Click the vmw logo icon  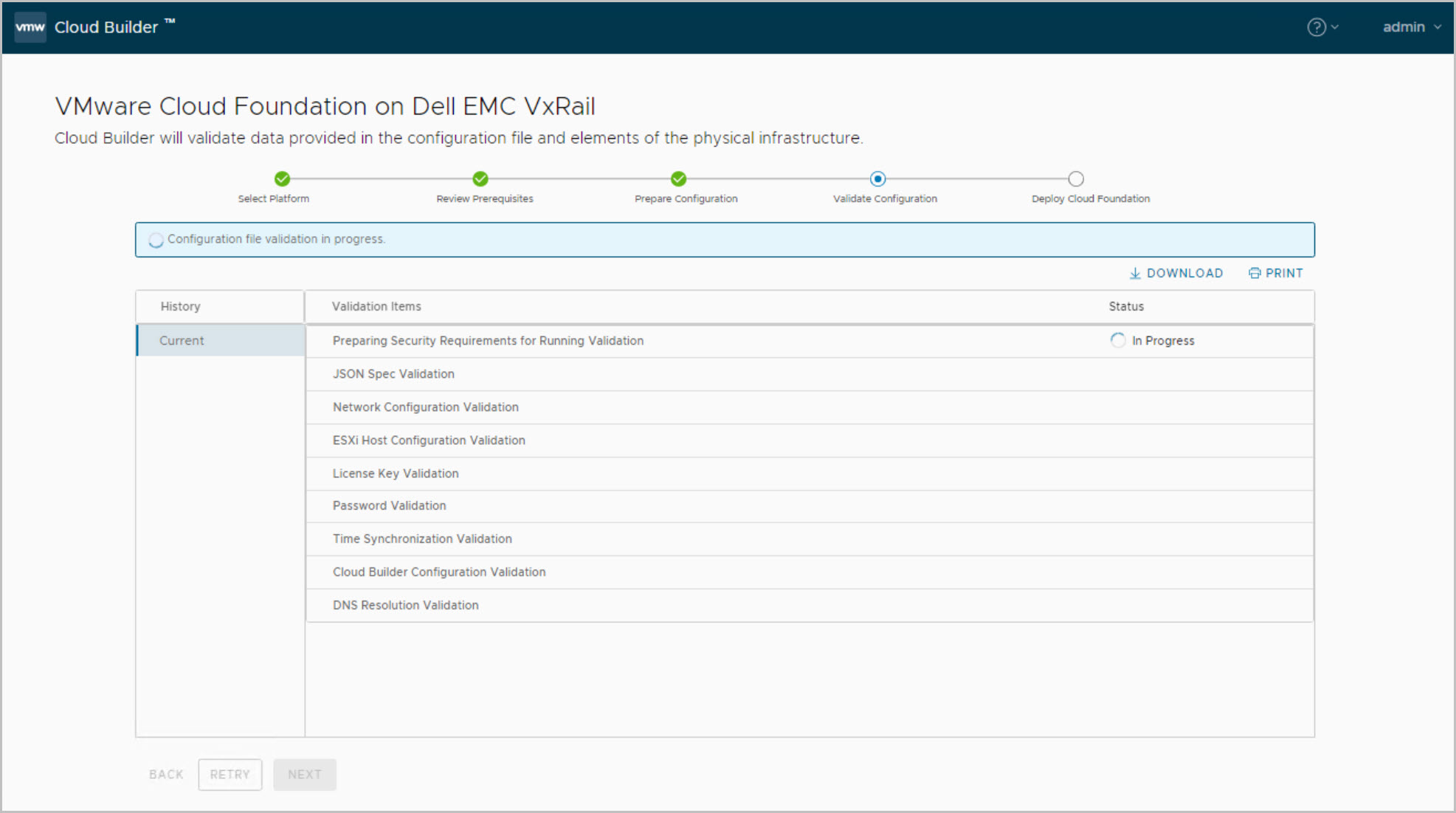[x=30, y=27]
